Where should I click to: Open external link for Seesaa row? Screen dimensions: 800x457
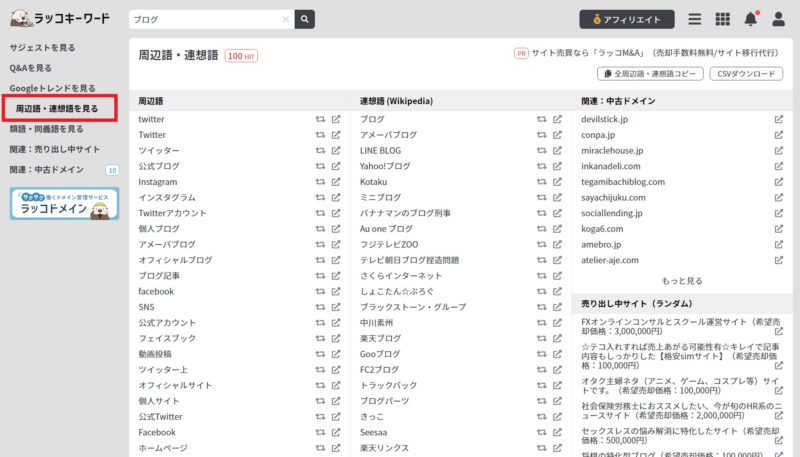click(557, 433)
